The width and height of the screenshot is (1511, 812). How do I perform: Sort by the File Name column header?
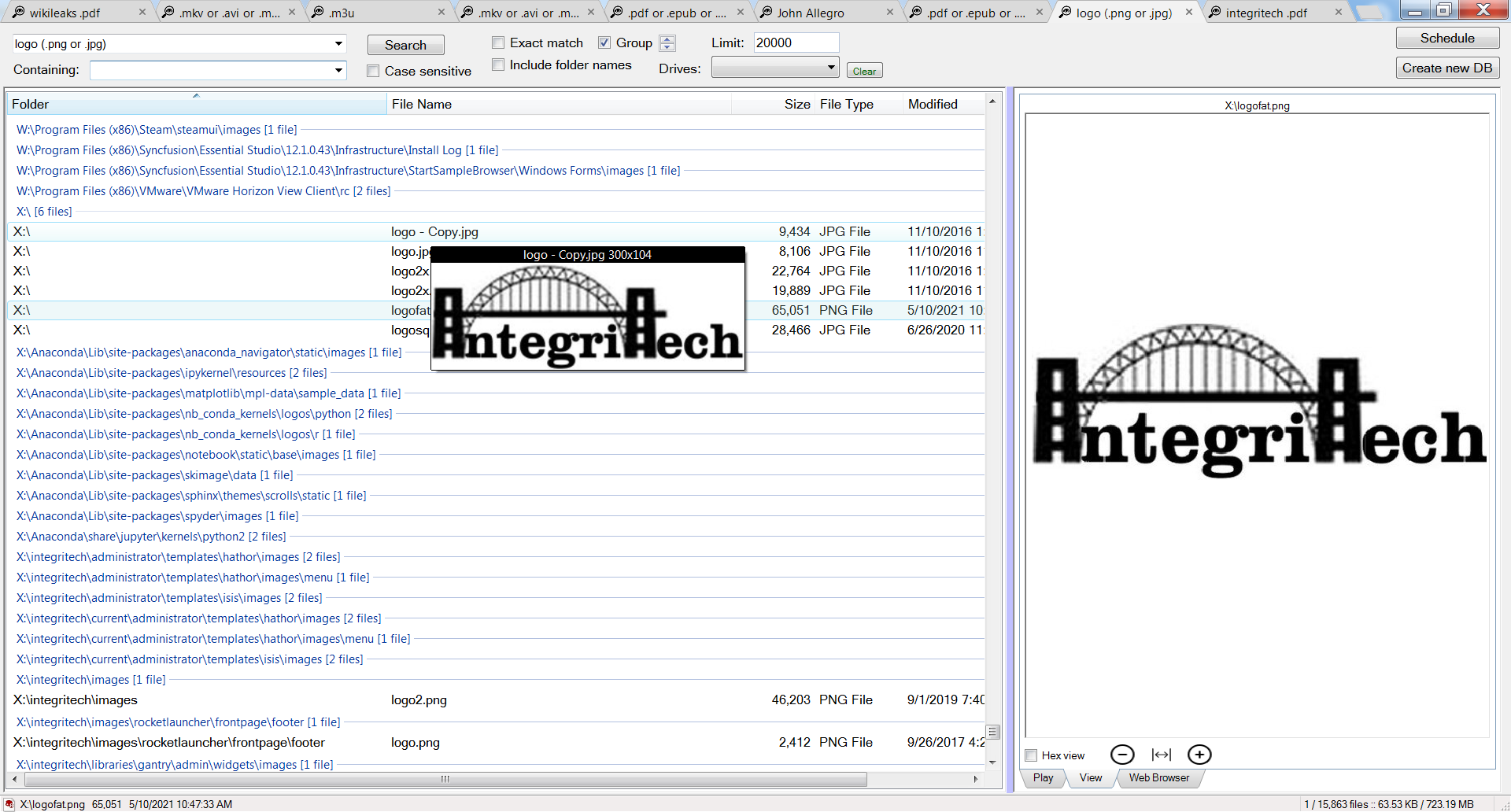tap(559, 104)
